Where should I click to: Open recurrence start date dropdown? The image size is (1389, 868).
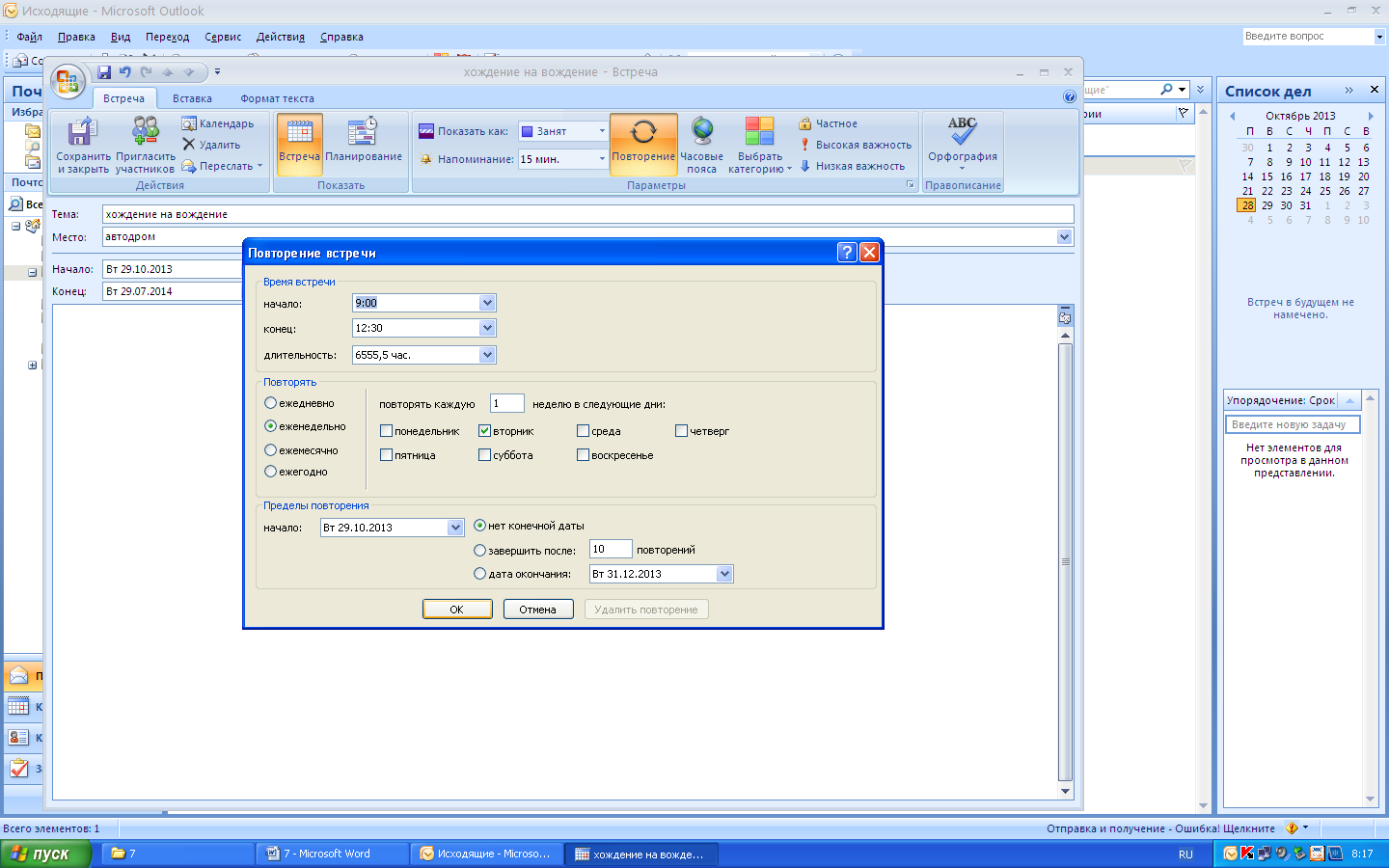(455, 528)
